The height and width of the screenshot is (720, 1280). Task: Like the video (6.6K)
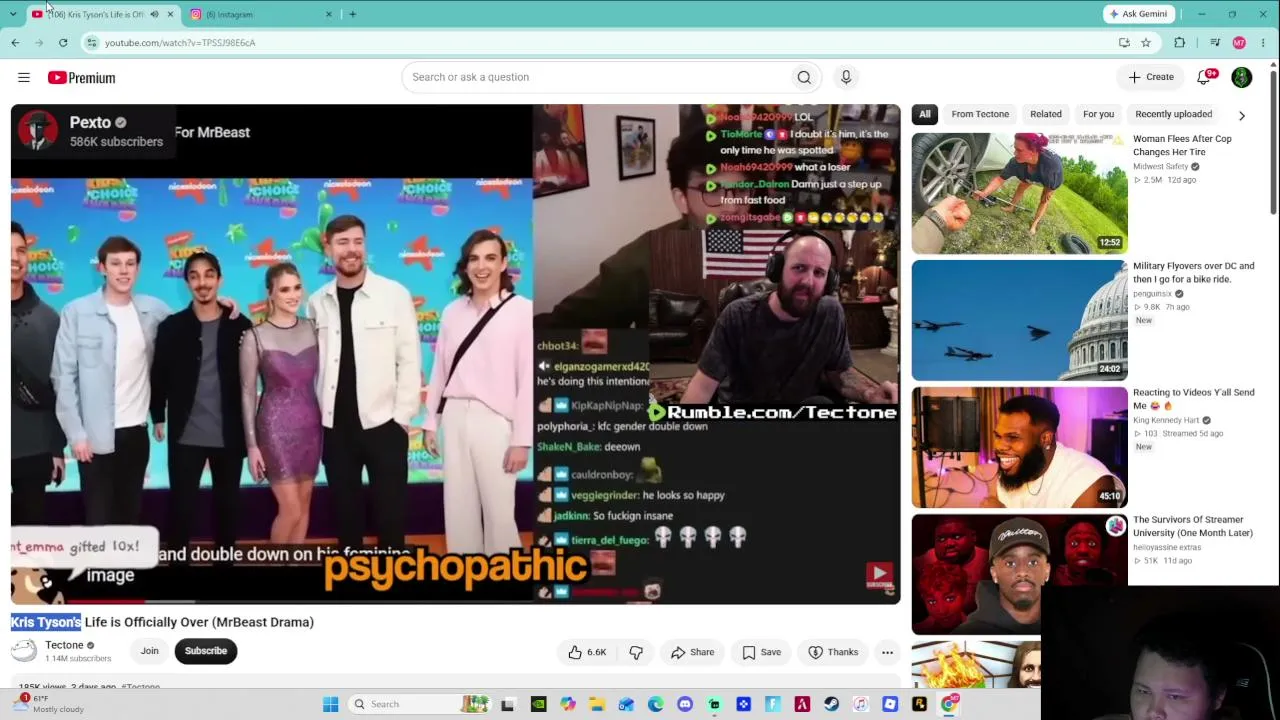587,652
